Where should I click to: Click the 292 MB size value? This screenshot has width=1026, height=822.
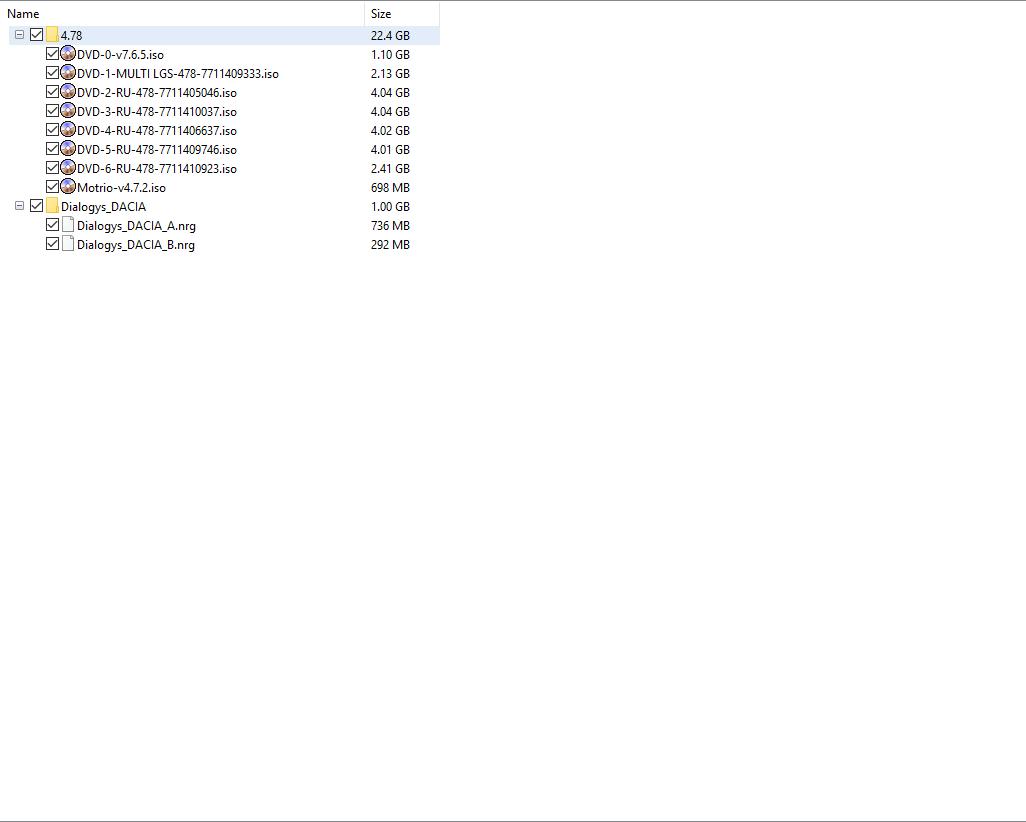(x=390, y=245)
